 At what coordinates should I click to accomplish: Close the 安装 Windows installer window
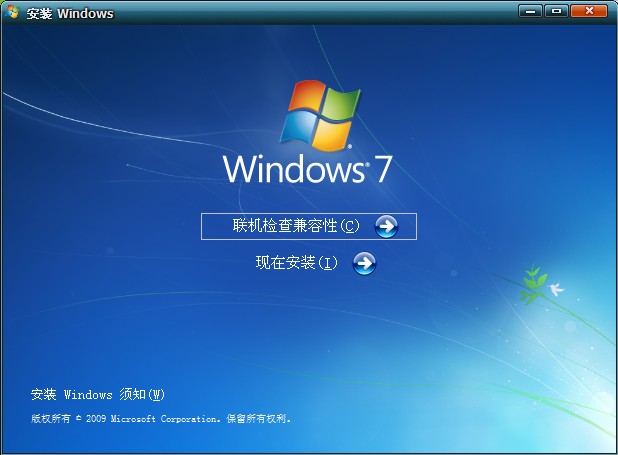(x=589, y=11)
